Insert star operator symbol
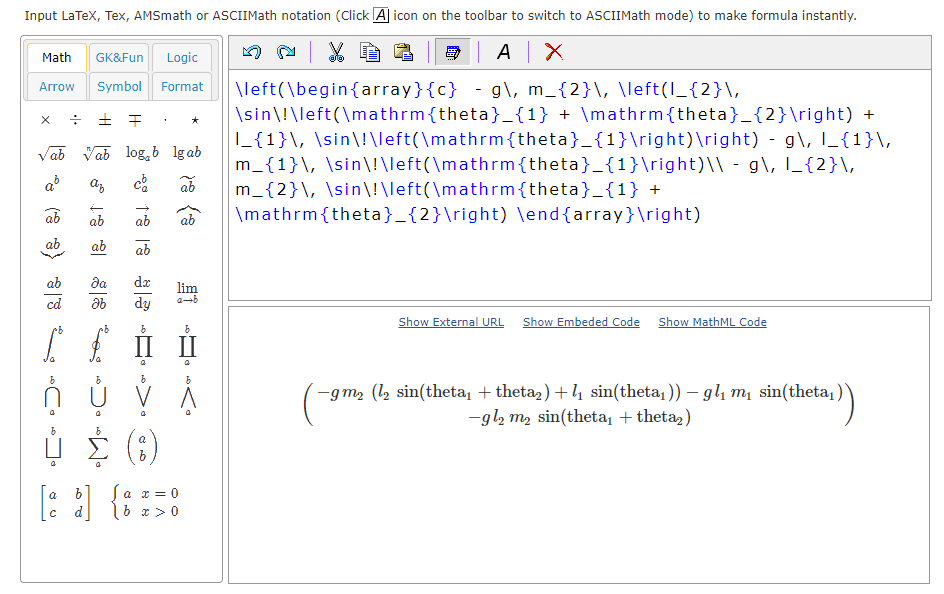 [195, 120]
